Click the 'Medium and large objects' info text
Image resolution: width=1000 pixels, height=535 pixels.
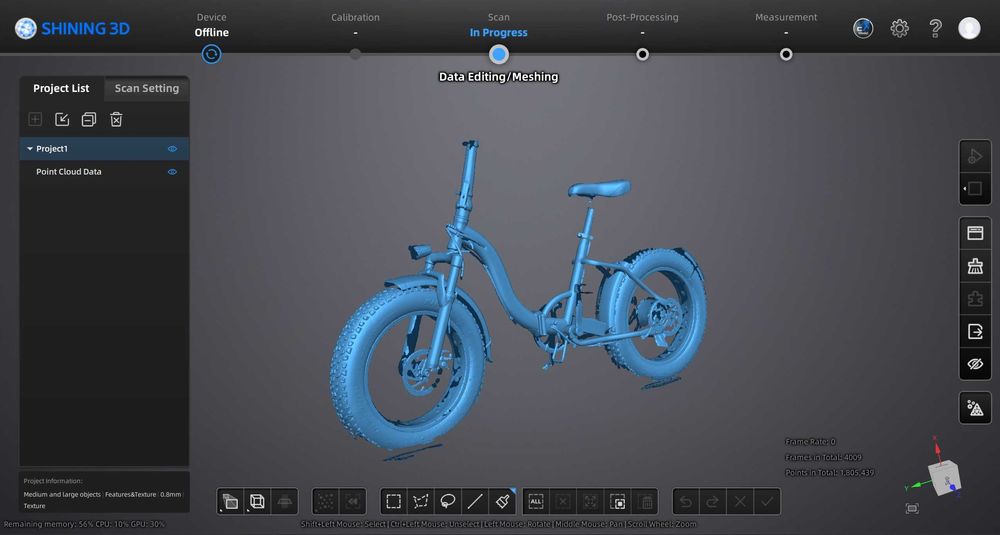coord(62,494)
